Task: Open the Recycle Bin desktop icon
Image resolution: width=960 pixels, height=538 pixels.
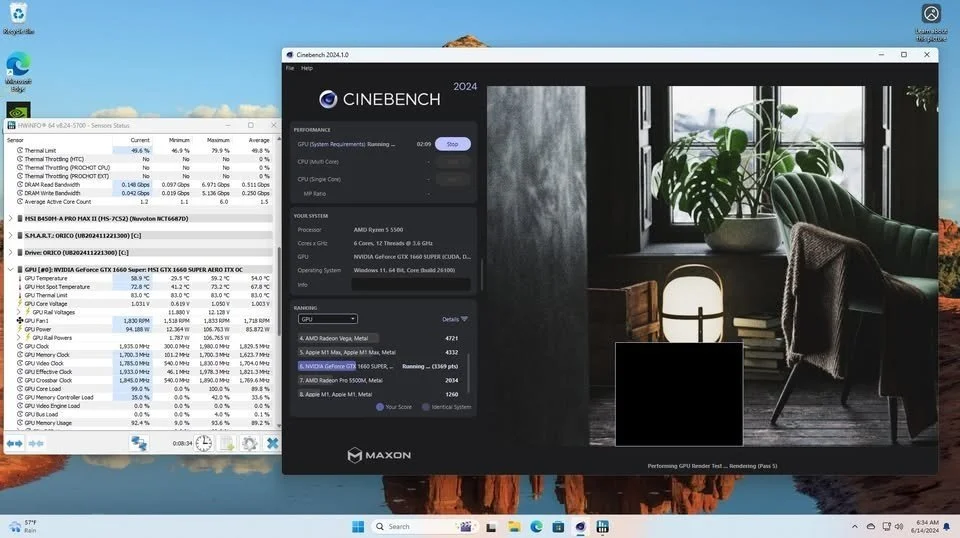Action: click(18, 18)
